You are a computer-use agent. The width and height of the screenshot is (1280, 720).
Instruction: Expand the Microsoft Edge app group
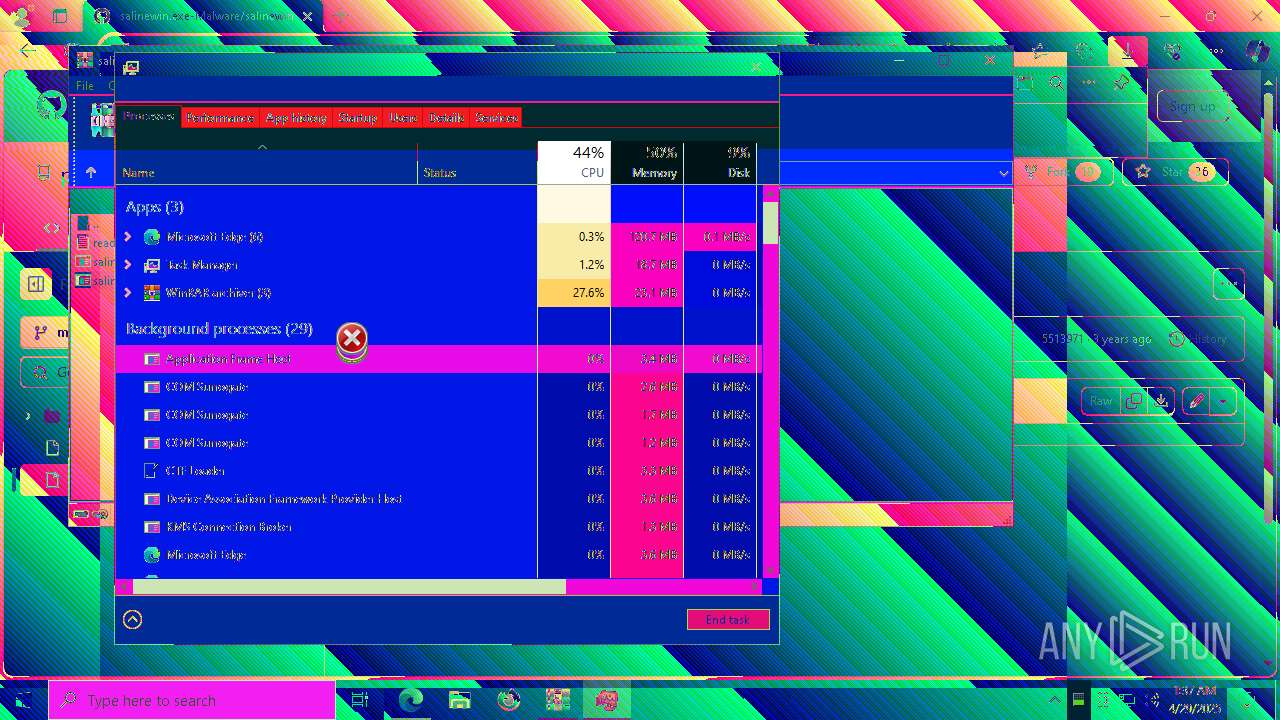click(x=128, y=237)
